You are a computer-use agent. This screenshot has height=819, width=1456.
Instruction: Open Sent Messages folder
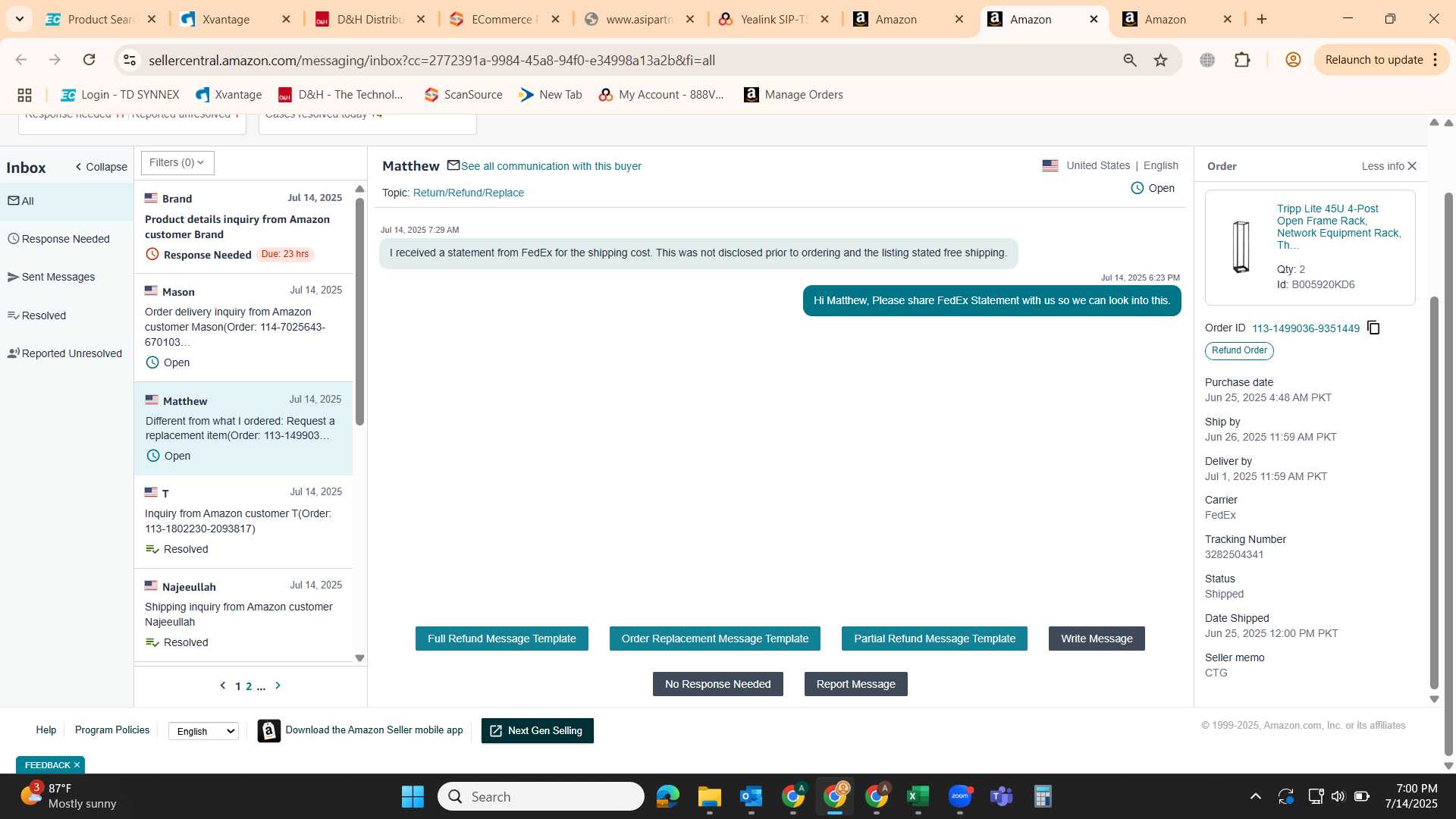point(67,277)
